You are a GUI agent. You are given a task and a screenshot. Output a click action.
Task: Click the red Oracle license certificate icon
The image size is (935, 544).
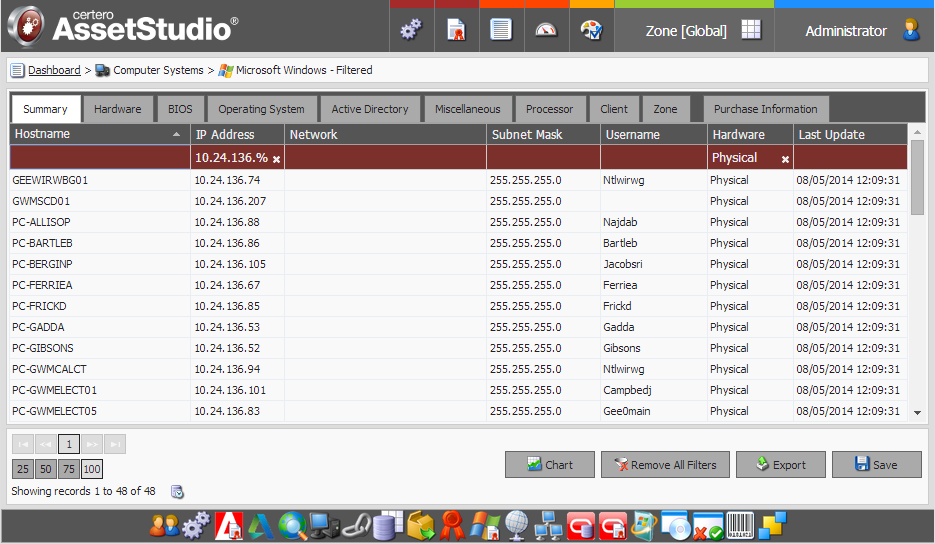click(613, 526)
